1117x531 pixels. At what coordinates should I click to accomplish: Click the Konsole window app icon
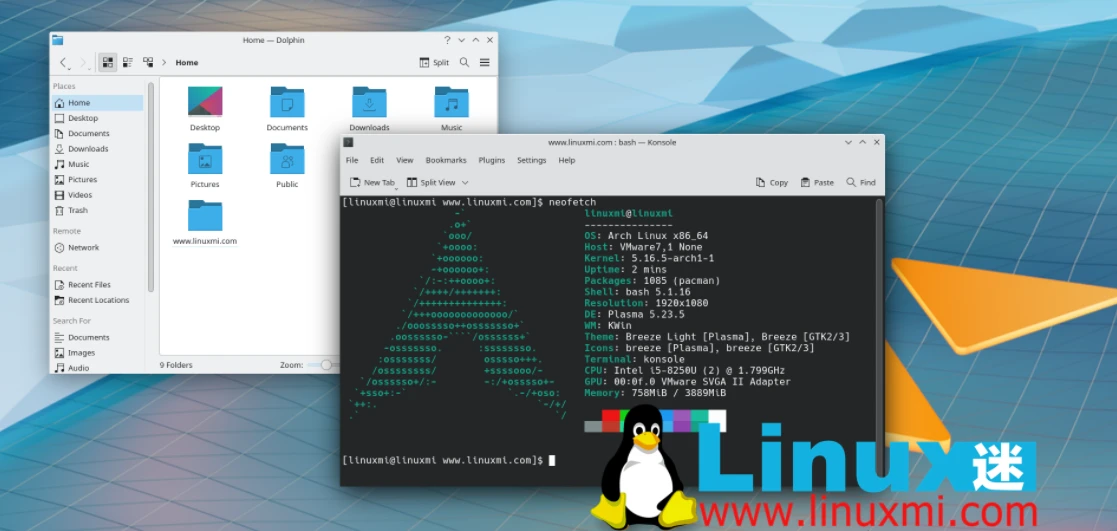pos(348,143)
